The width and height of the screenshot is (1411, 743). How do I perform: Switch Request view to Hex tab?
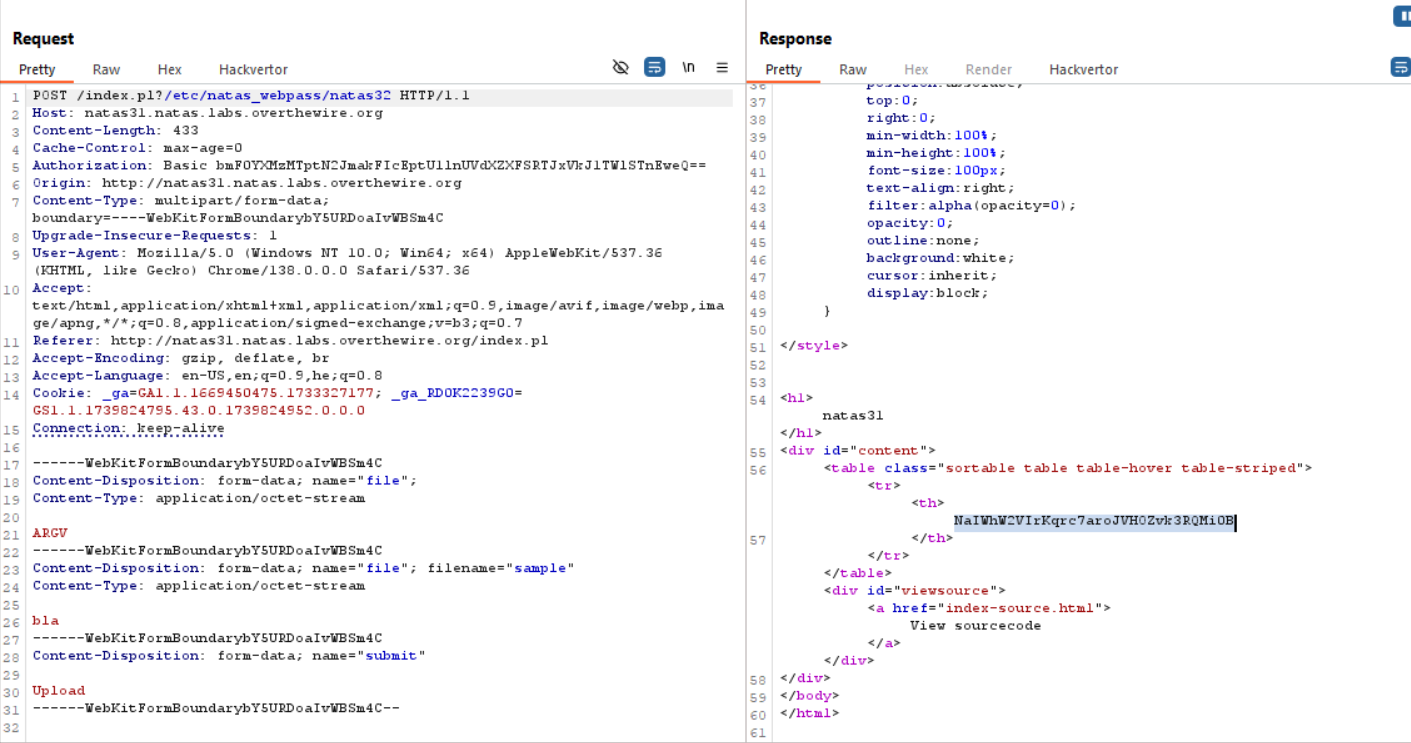coord(170,69)
